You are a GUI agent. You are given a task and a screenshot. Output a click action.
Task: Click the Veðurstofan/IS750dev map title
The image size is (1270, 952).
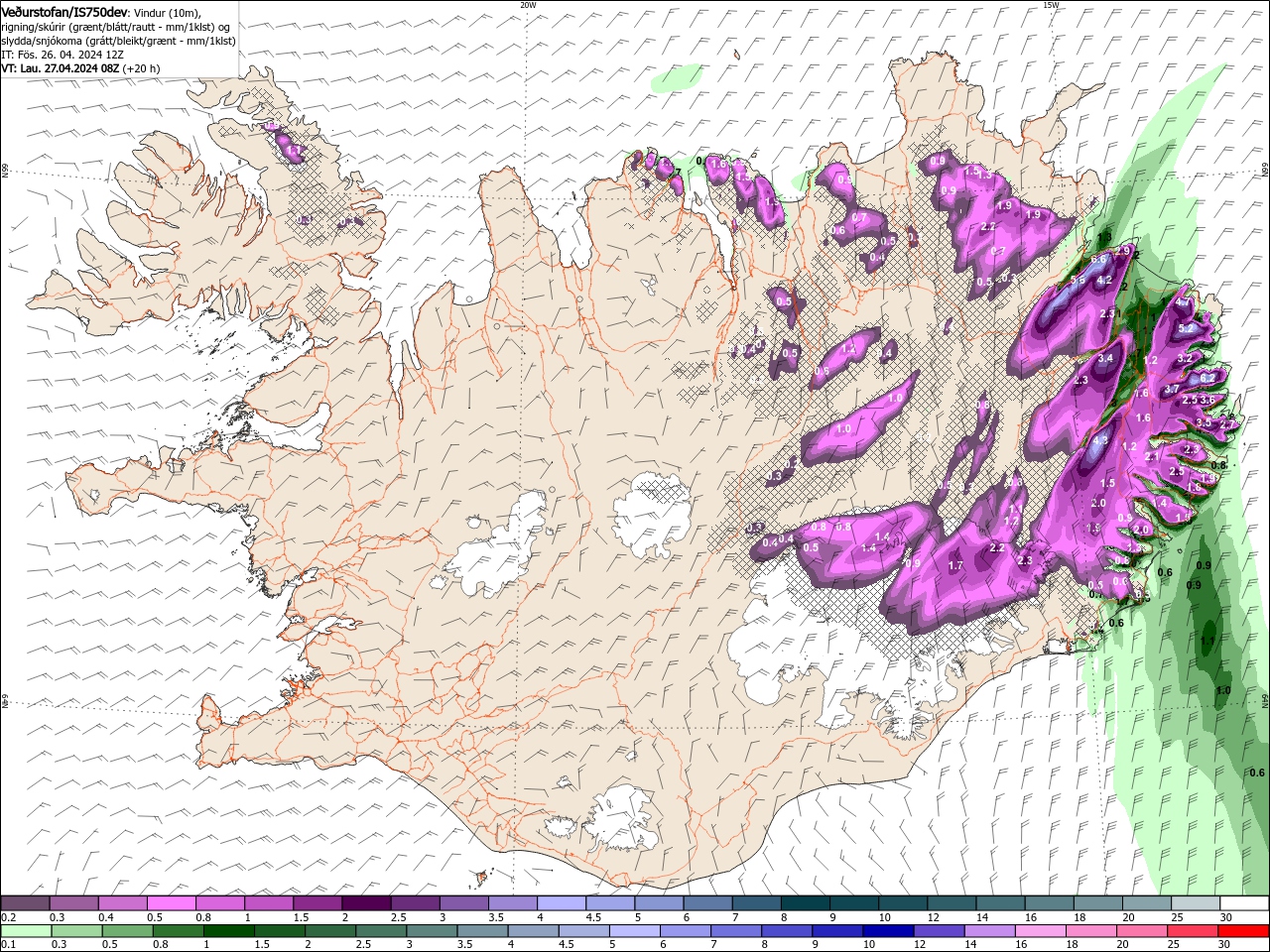64,12
